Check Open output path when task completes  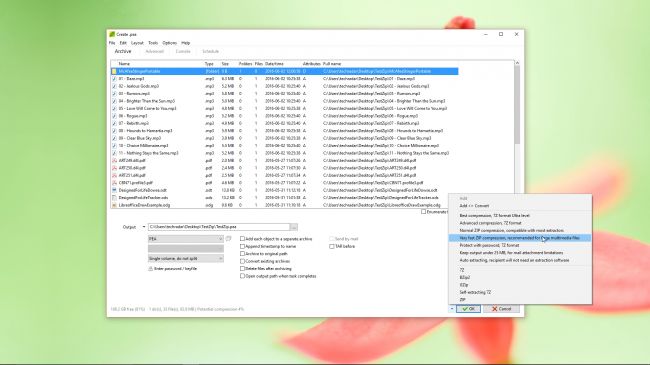click(243, 276)
